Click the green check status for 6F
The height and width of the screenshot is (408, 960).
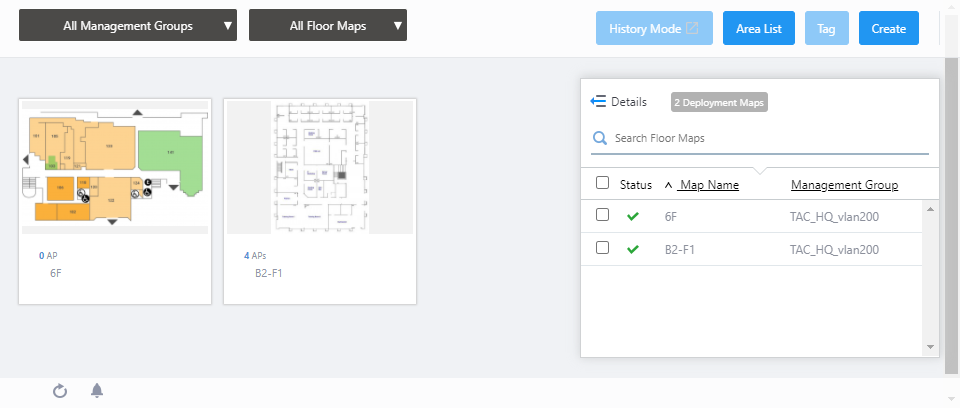click(633, 216)
